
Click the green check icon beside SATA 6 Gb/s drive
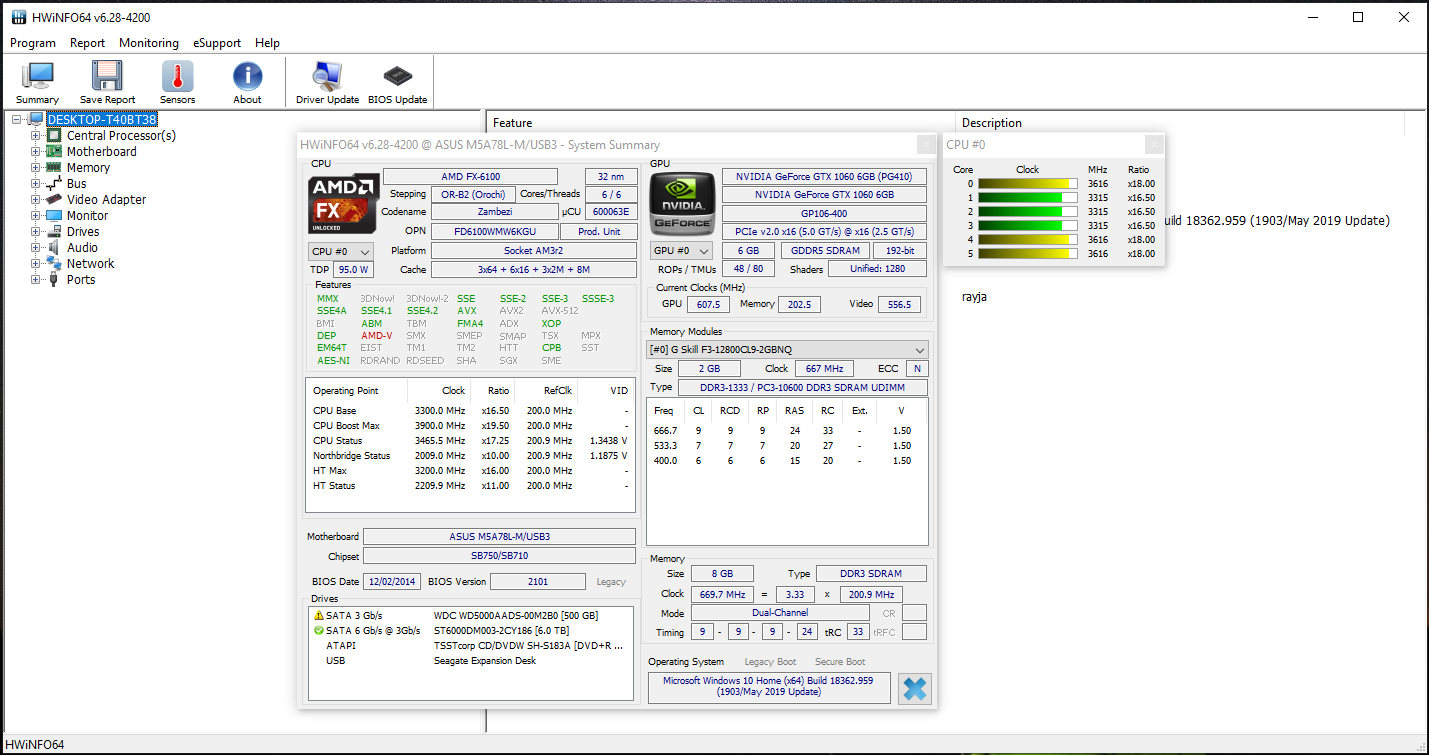(x=319, y=631)
